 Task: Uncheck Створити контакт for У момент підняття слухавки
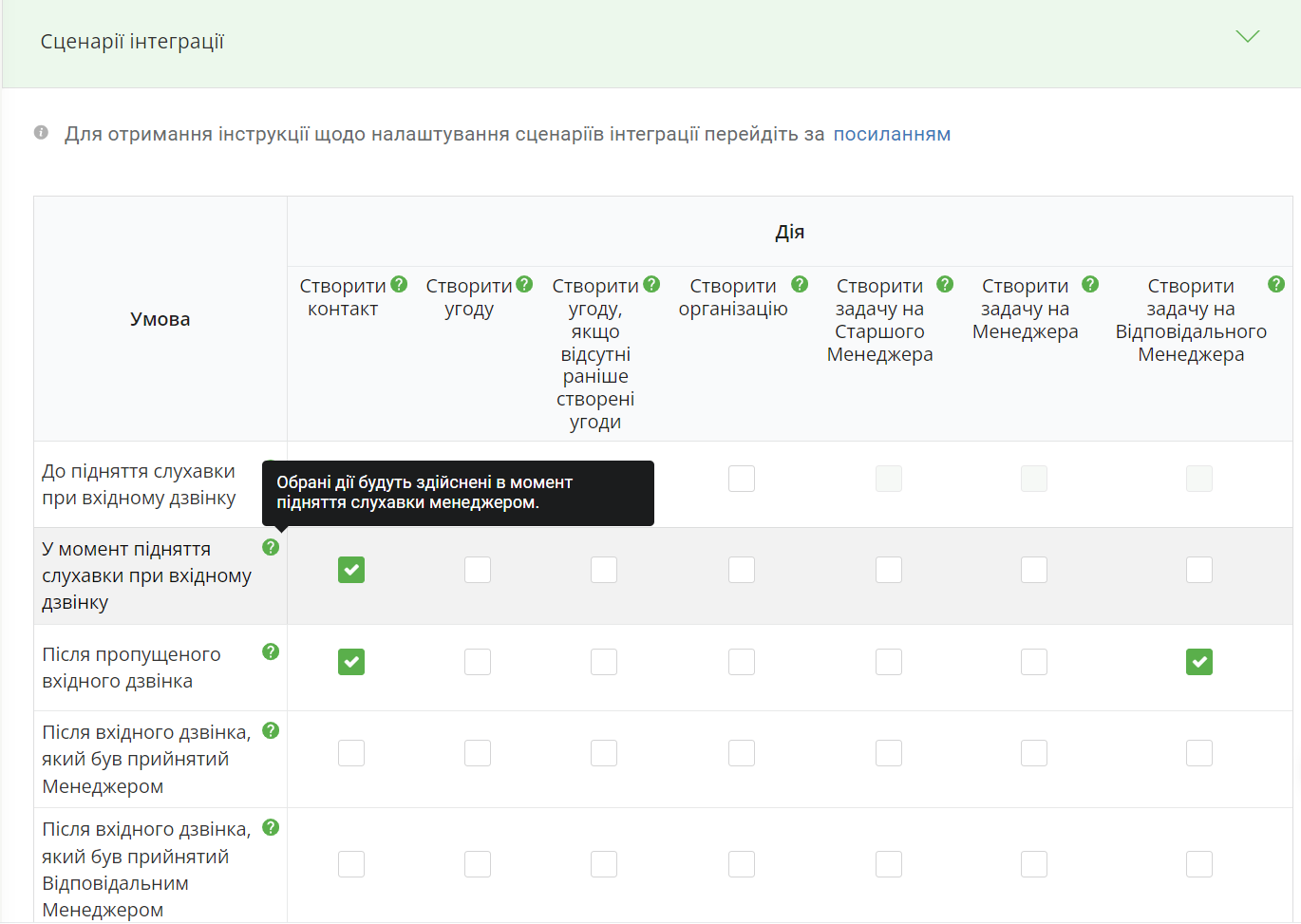coord(351,570)
